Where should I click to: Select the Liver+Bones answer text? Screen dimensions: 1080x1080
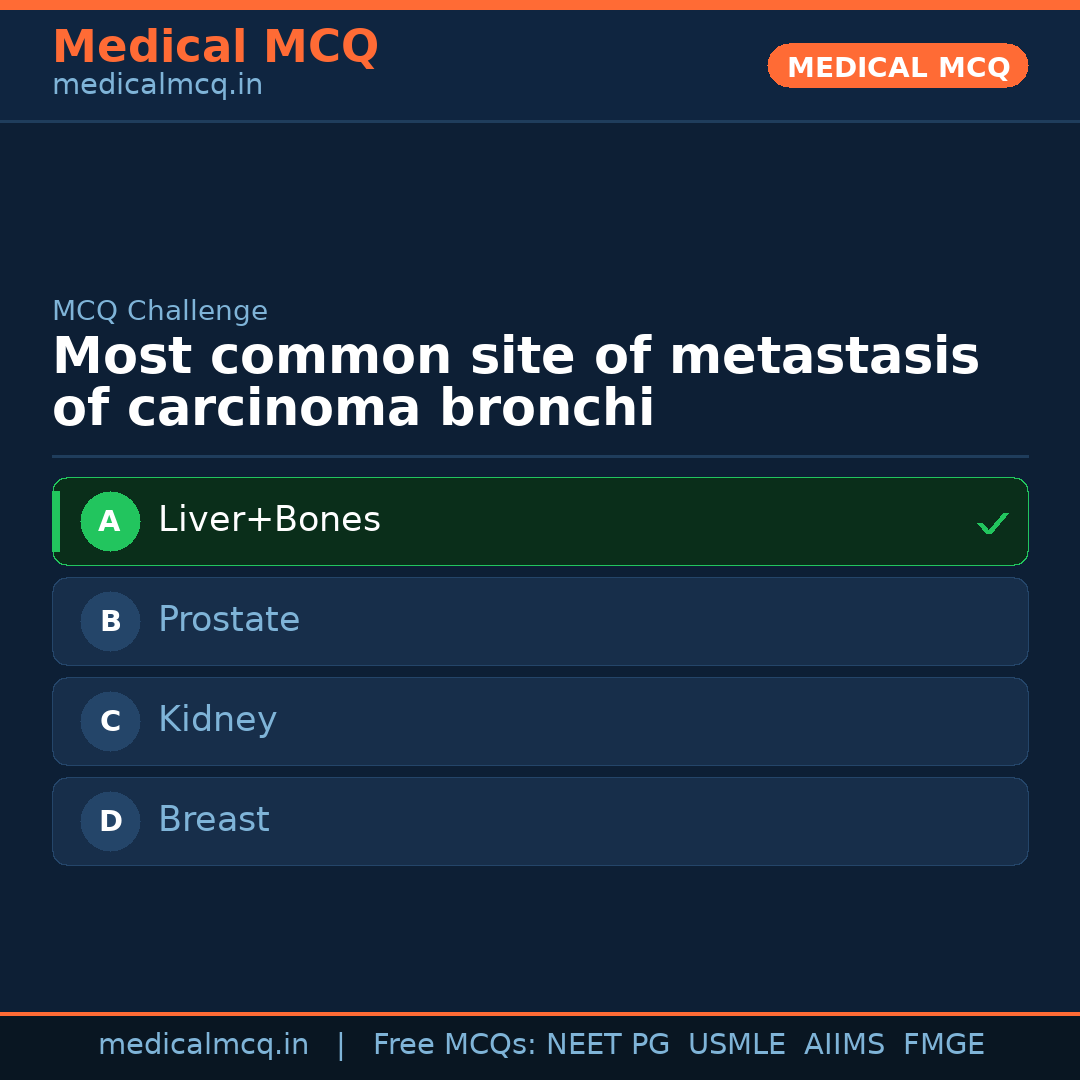[x=269, y=520]
